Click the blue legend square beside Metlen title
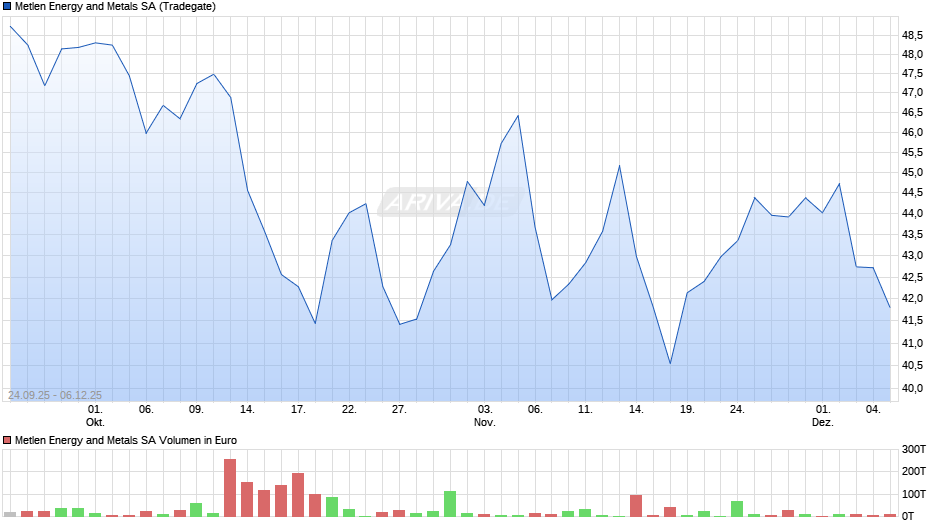The height and width of the screenshot is (526, 940). [7, 7]
